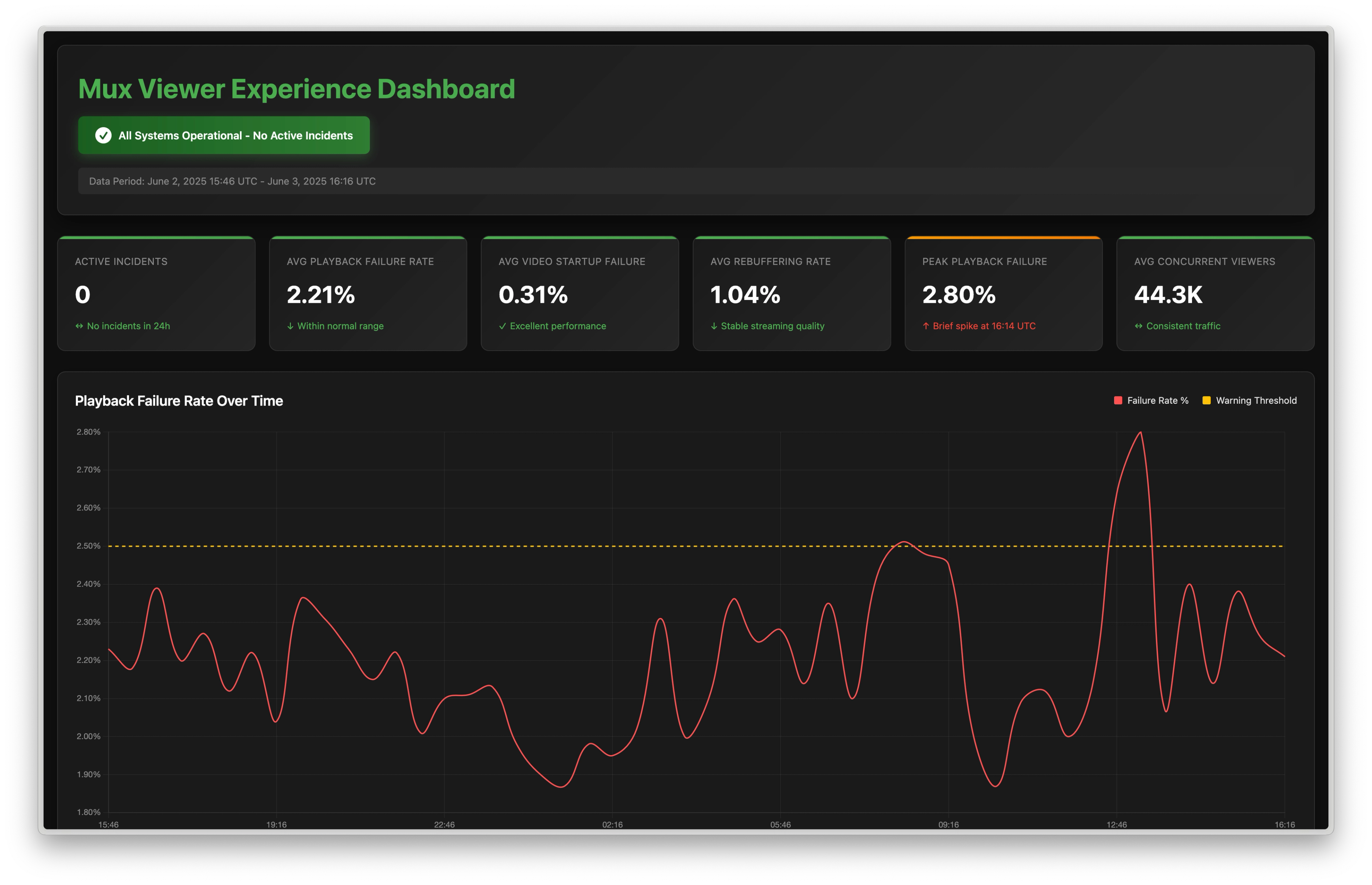Click the arrows icon beside No incidents in 24h
The width and height of the screenshot is (1372, 885).
(x=79, y=326)
